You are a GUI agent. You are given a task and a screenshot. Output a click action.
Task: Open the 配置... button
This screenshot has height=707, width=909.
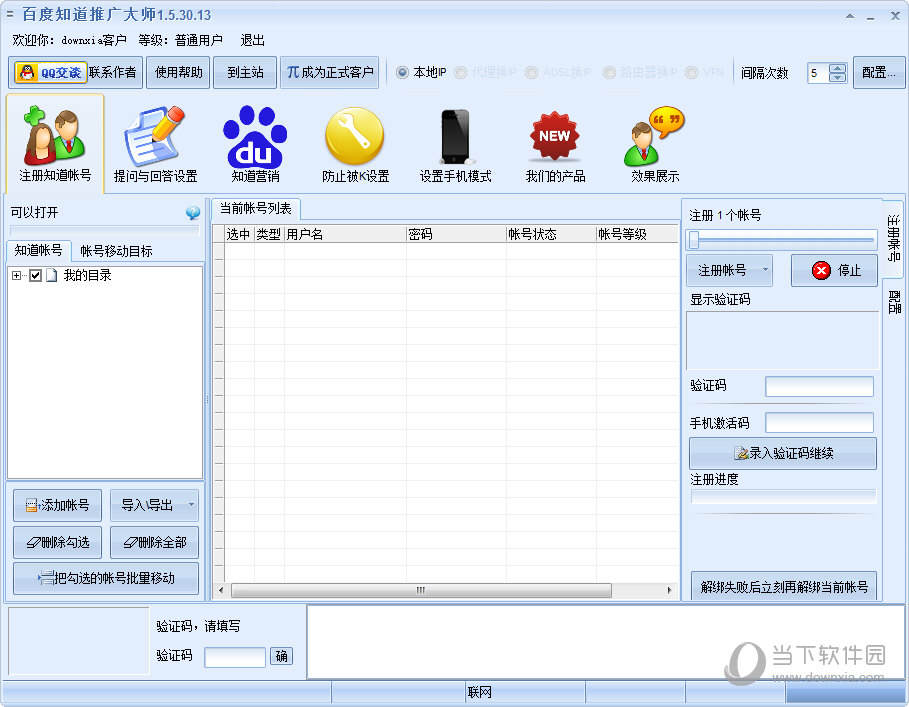pos(879,72)
